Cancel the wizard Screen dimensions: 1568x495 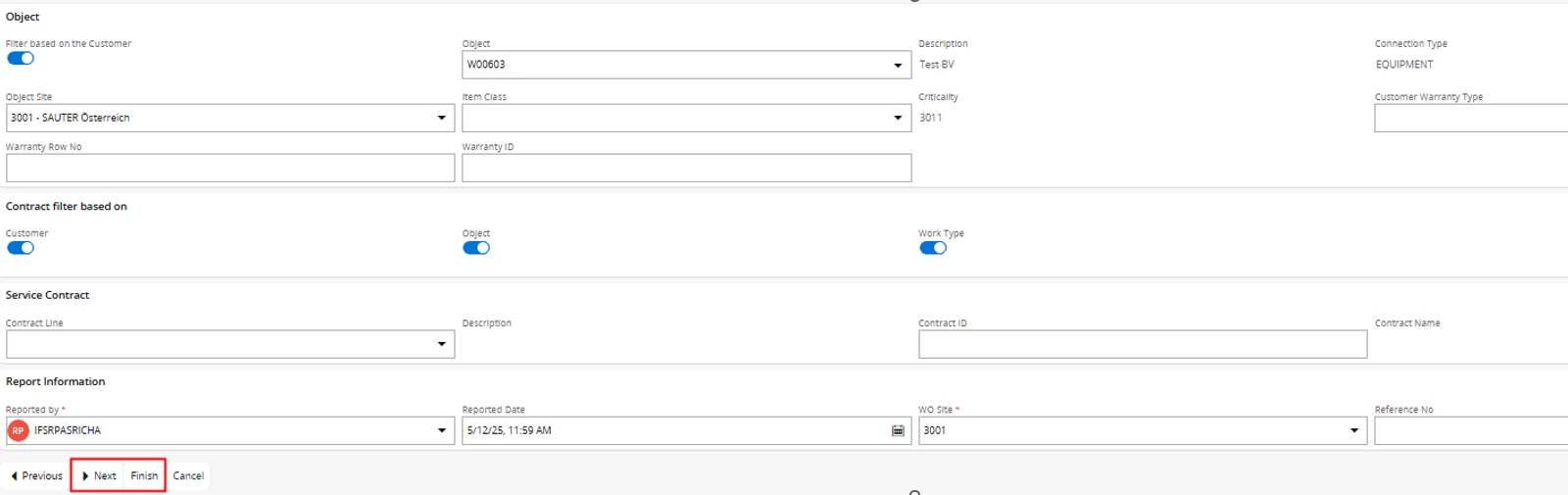[x=188, y=475]
